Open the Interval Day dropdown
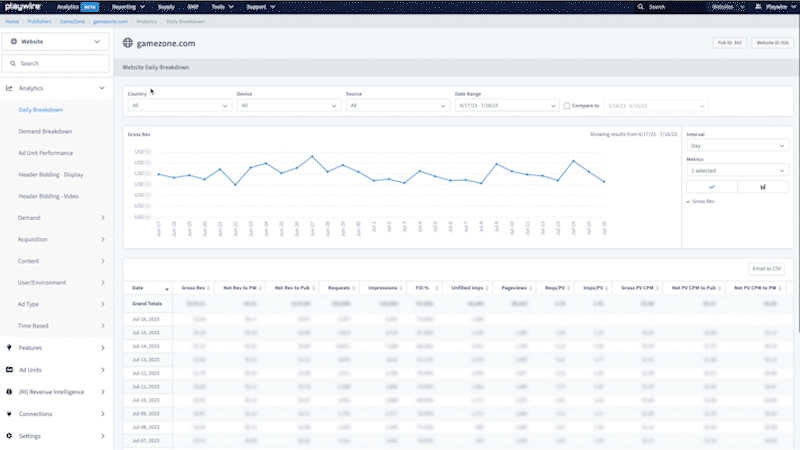The width and height of the screenshot is (800, 450). [737, 145]
